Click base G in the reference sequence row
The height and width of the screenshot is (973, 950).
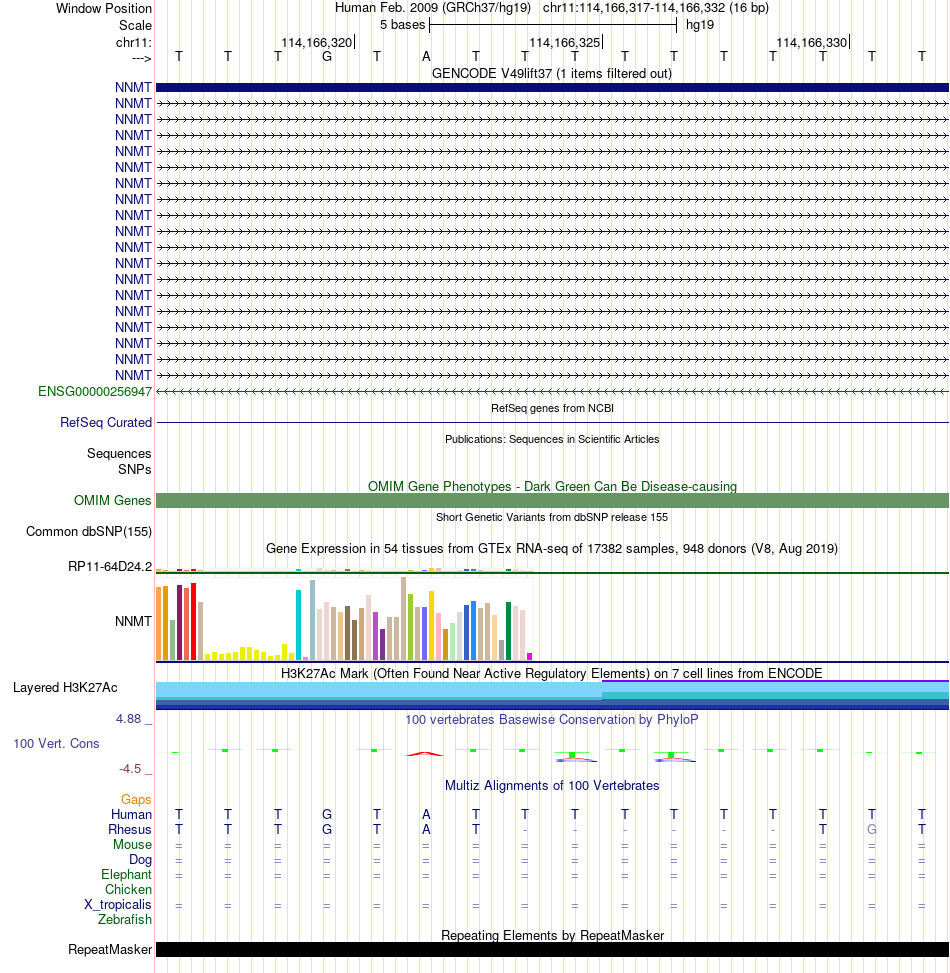coord(327,56)
